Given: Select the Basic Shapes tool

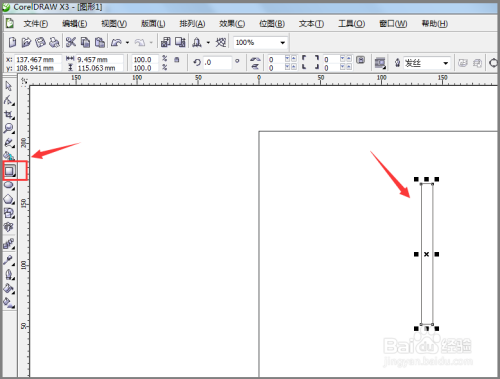Looking at the screenshot, I should pos(9,213).
